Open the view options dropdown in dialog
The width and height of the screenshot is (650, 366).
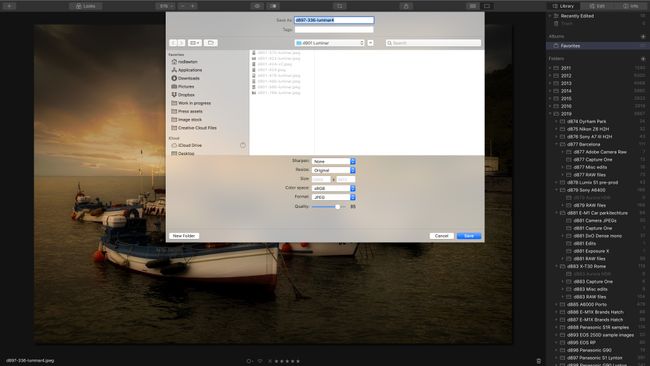[194, 43]
